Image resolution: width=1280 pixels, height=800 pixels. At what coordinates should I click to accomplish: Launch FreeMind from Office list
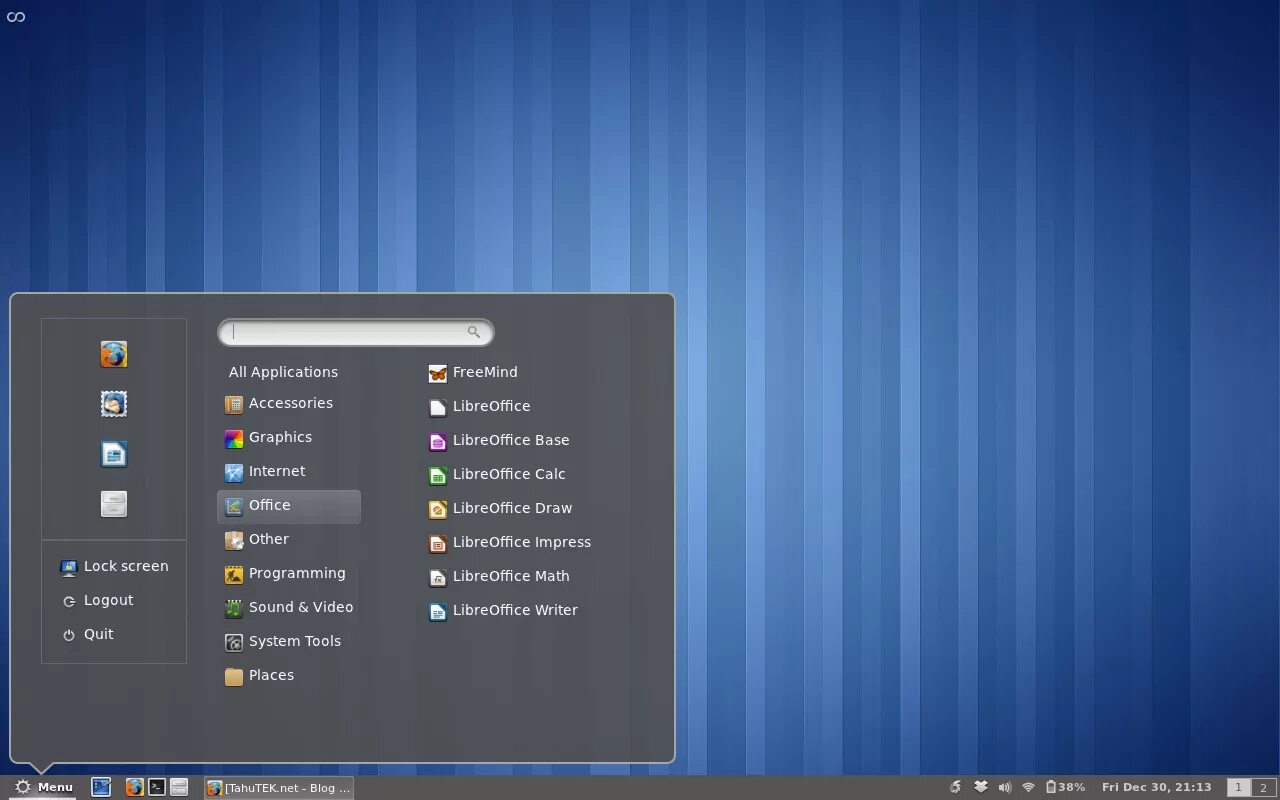point(473,372)
